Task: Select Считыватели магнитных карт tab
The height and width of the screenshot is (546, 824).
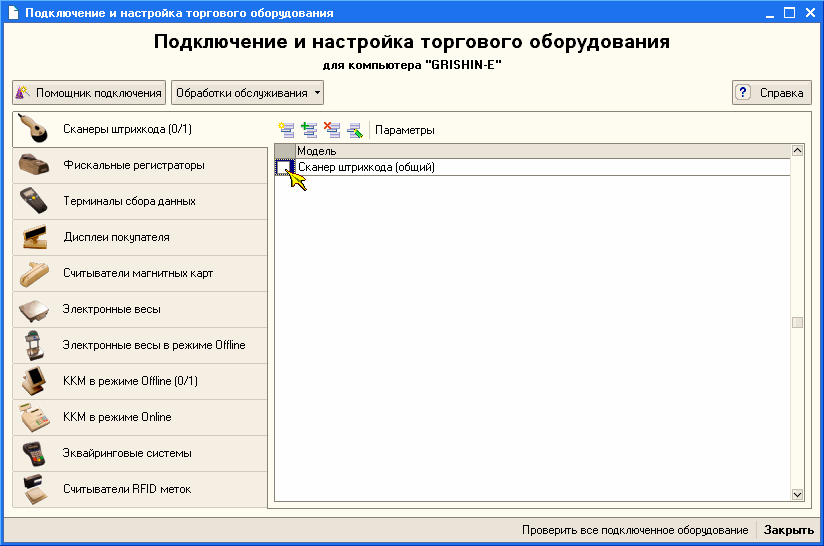Action: [x=140, y=273]
